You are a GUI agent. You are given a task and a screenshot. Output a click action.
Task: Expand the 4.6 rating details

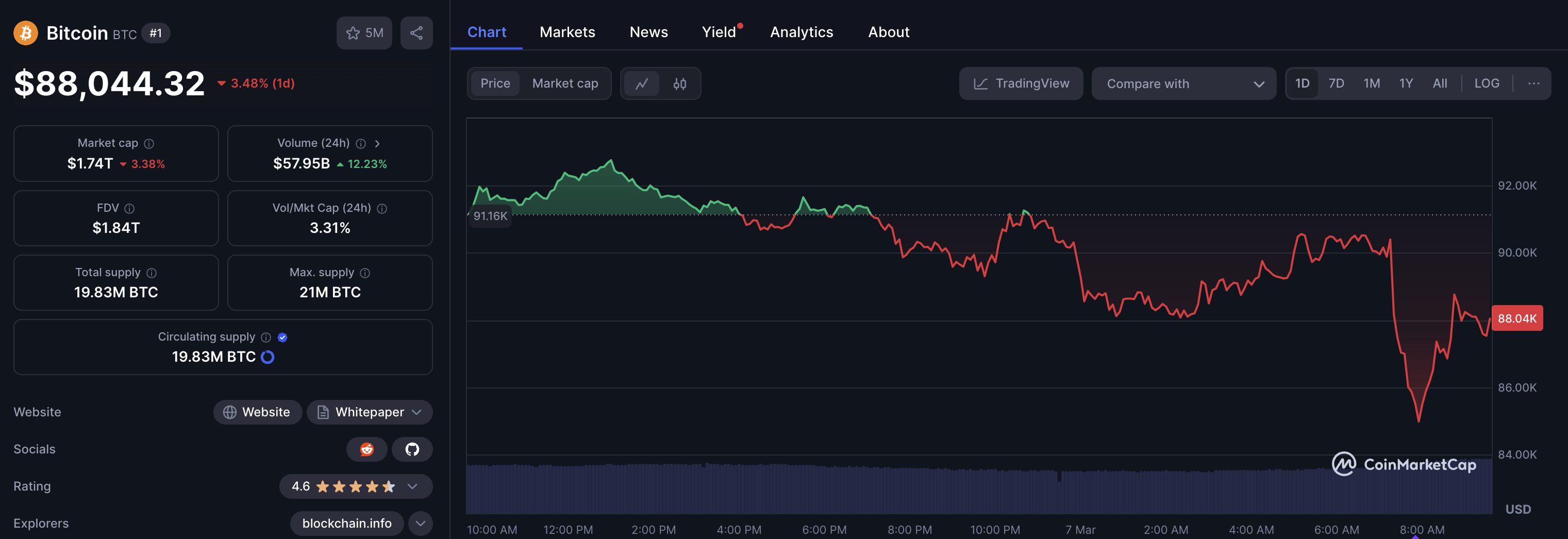(x=412, y=486)
